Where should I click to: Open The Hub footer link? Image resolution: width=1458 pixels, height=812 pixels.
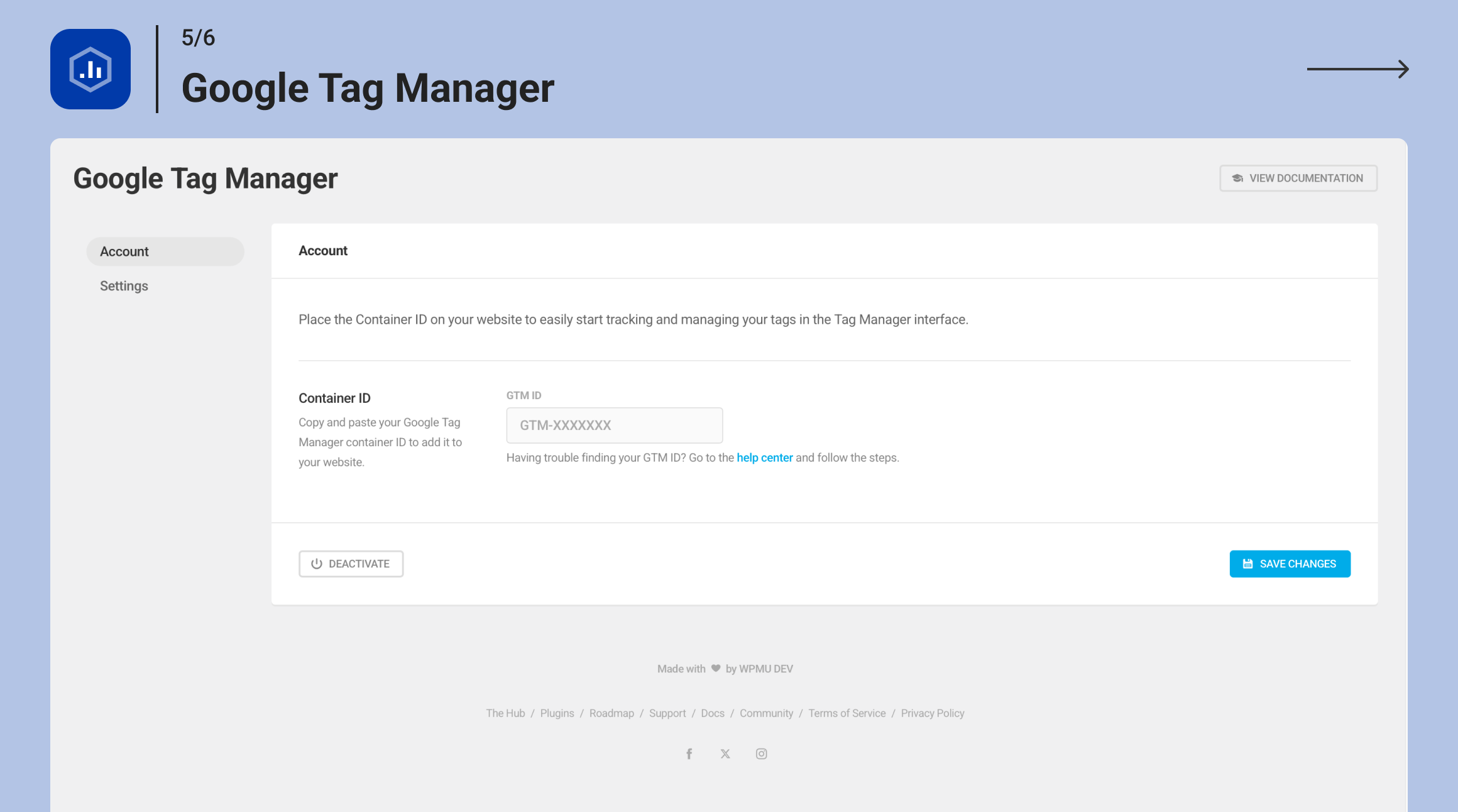tap(505, 713)
